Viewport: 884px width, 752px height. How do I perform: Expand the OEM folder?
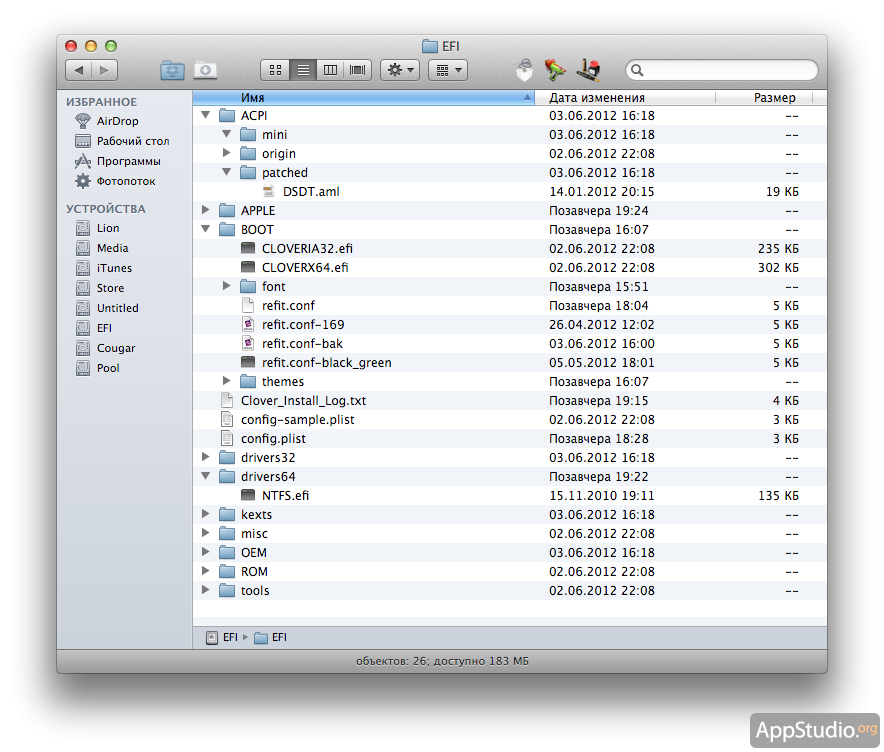coord(206,552)
